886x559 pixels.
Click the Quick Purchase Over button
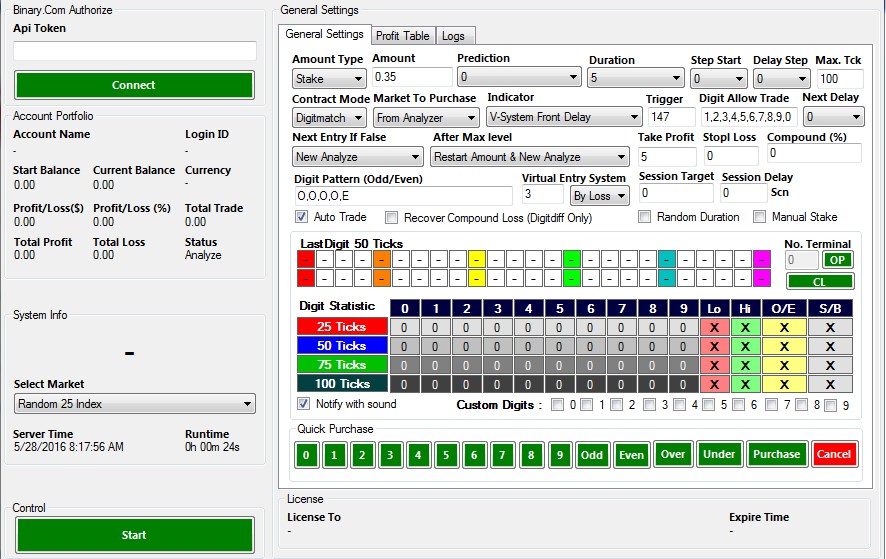click(x=673, y=454)
